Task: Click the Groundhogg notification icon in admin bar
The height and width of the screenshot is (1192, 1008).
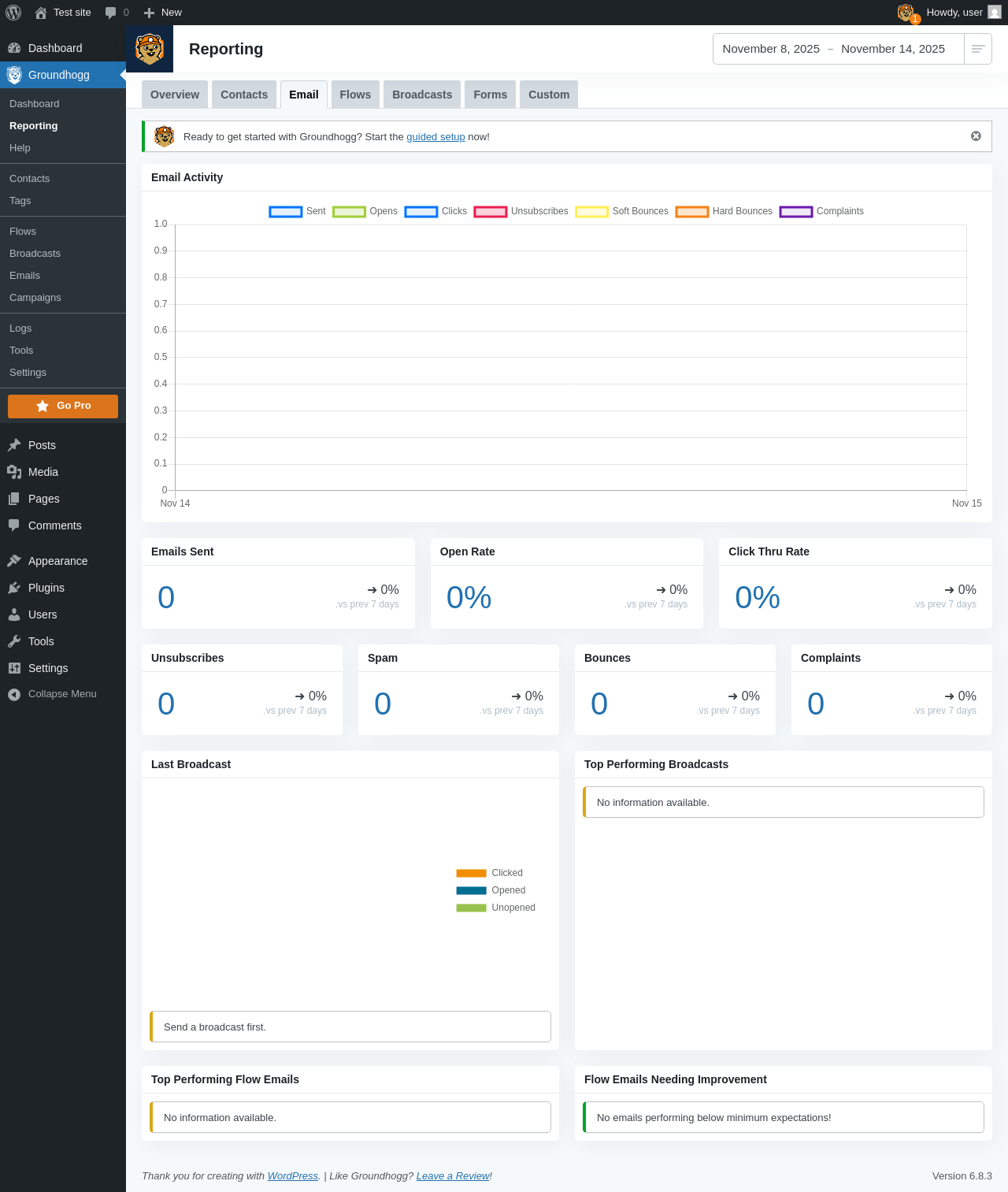Action: tap(908, 13)
